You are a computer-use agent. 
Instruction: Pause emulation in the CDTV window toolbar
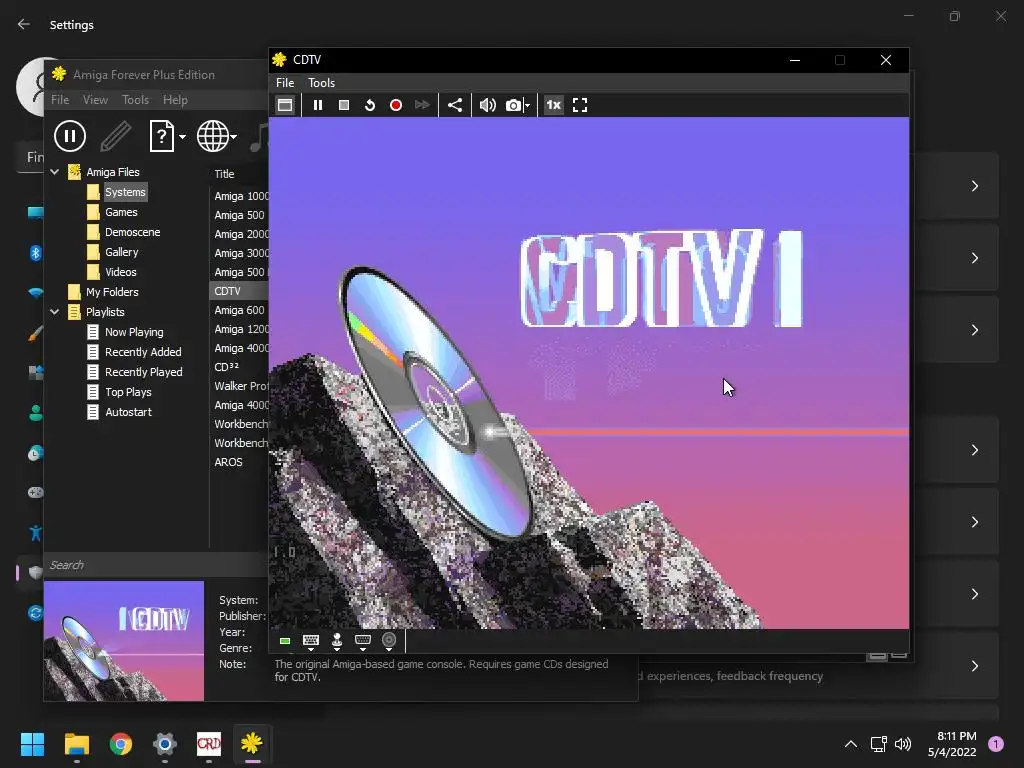pyautogui.click(x=318, y=105)
